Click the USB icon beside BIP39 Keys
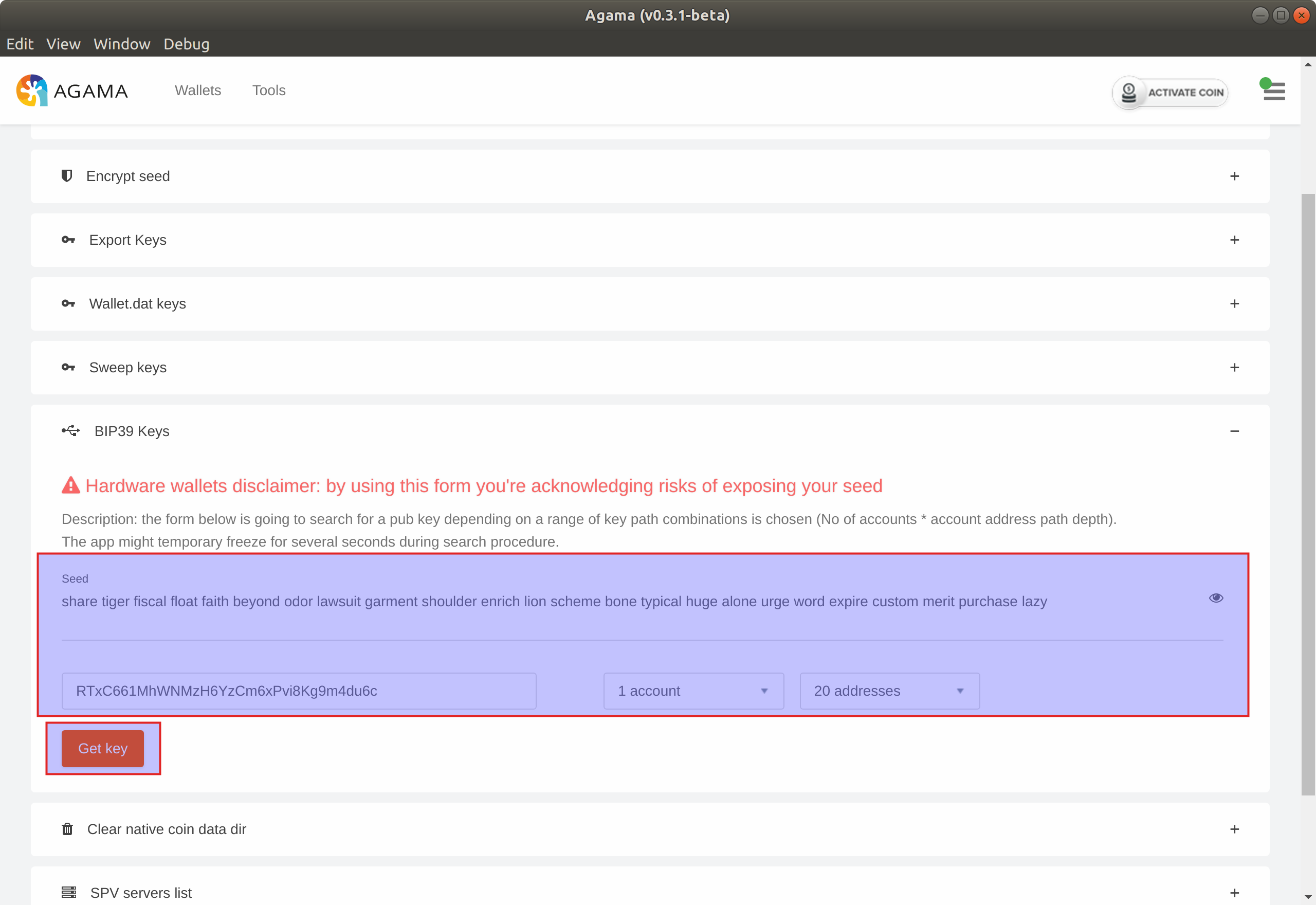The image size is (1316, 905). 71,431
